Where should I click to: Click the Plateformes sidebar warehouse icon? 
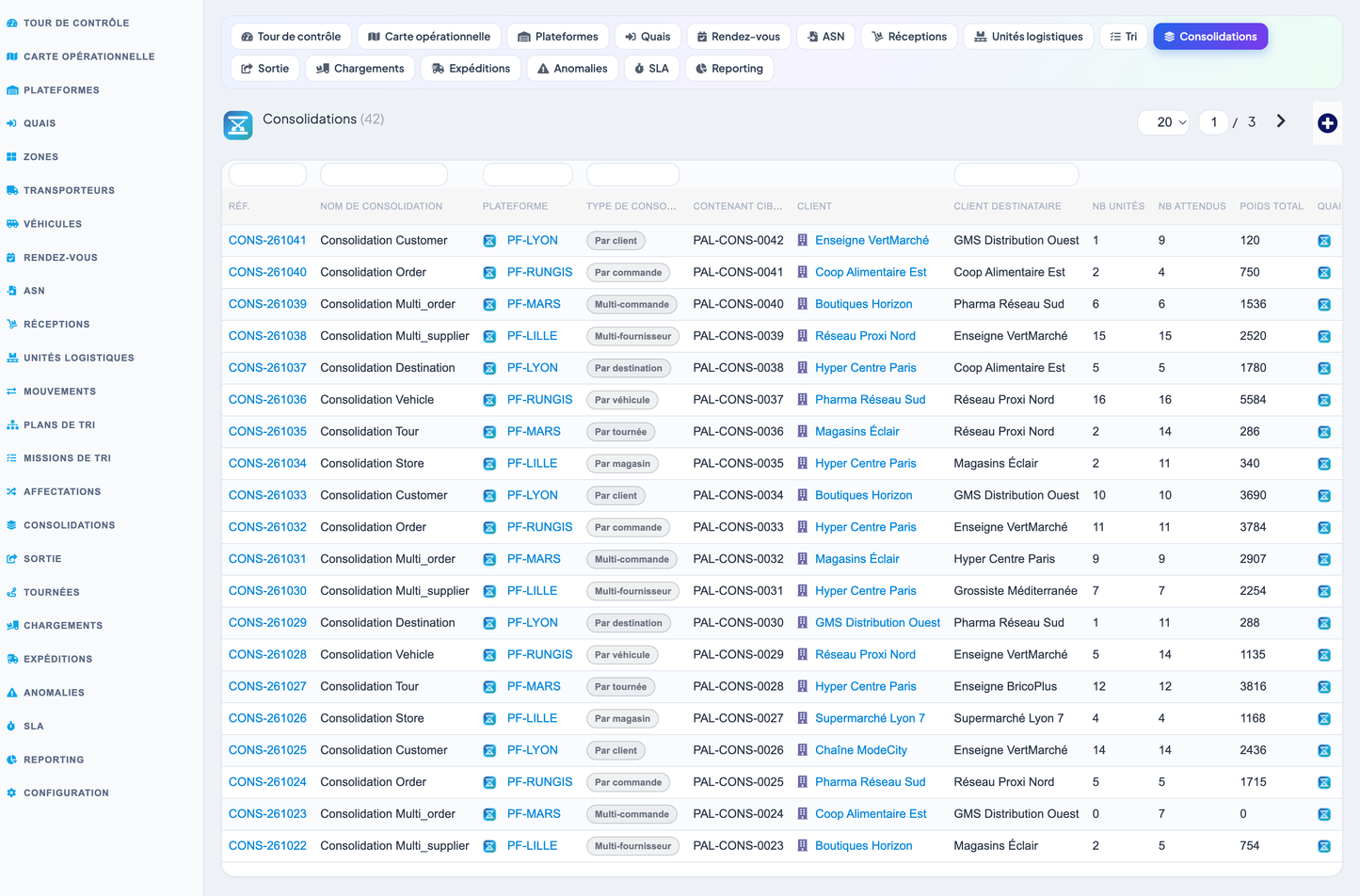[x=12, y=90]
